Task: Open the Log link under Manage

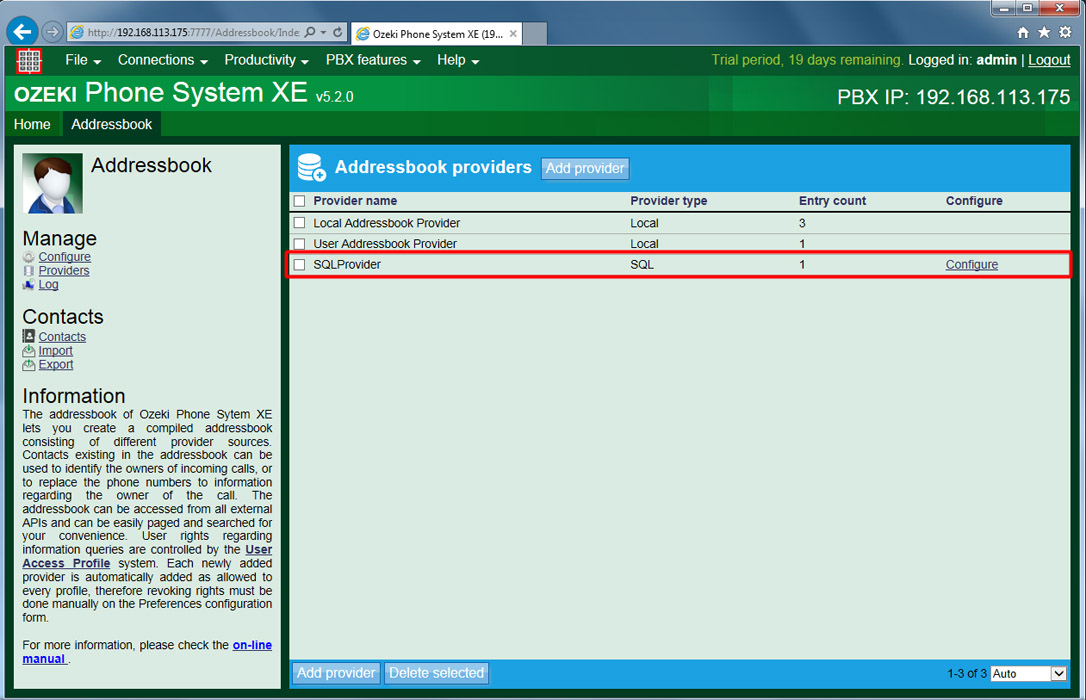Action: tap(48, 285)
